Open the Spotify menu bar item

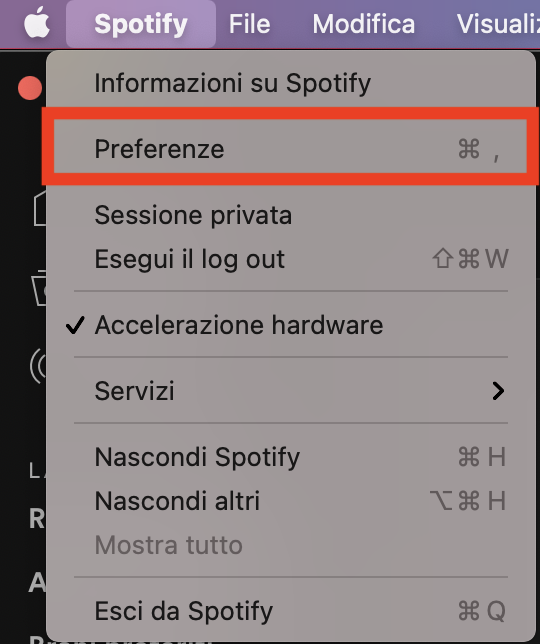[141, 24]
